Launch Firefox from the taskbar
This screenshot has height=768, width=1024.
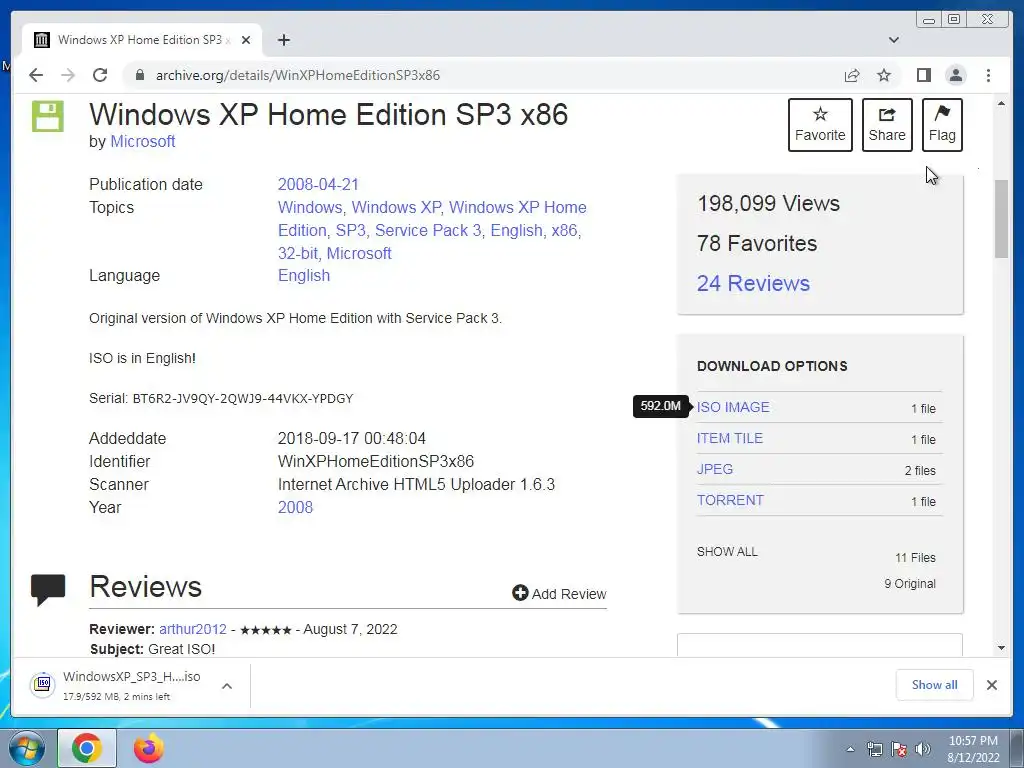click(149, 748)
